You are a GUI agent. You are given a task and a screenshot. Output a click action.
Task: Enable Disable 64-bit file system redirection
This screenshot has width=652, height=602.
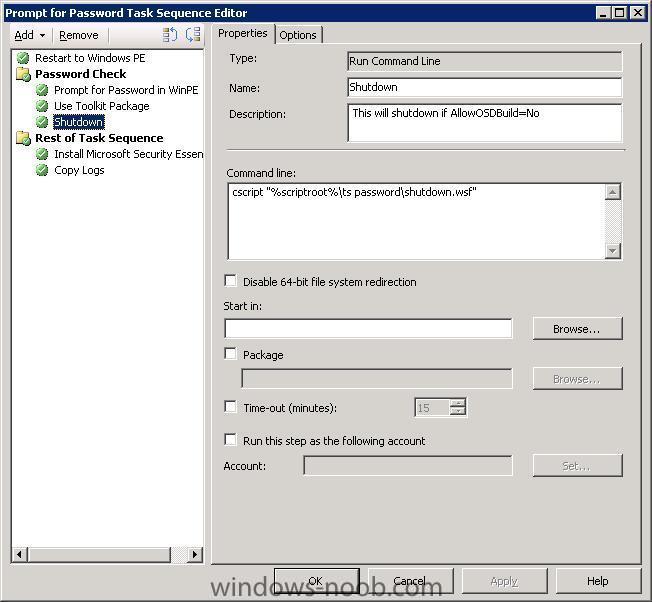coord(230,281)
